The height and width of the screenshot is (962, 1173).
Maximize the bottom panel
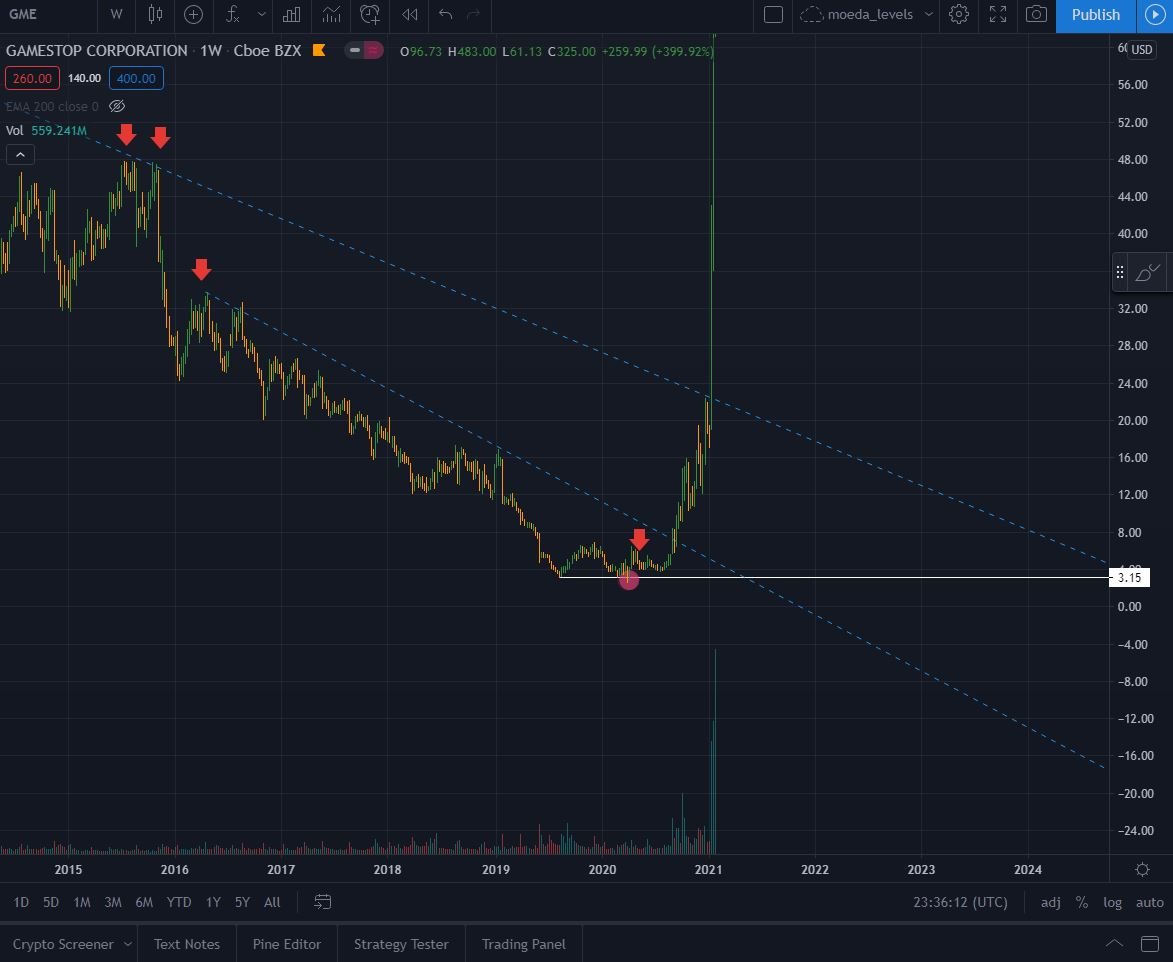click(x=1150, y=944)
